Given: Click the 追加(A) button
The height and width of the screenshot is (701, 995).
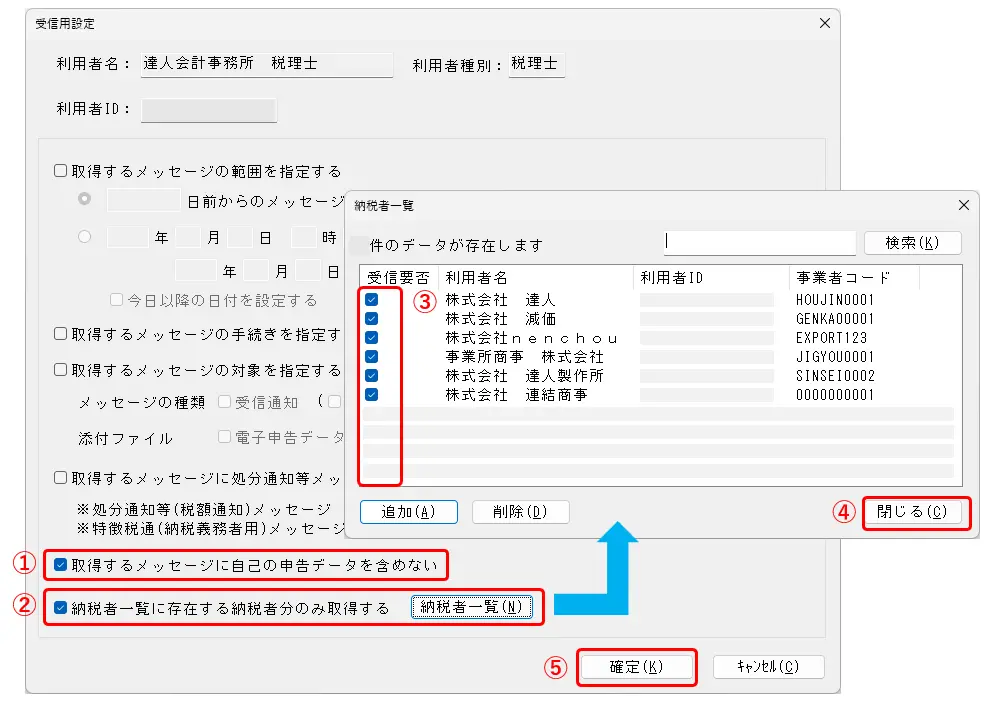Looking at the screenshot, I should point(408,512).
